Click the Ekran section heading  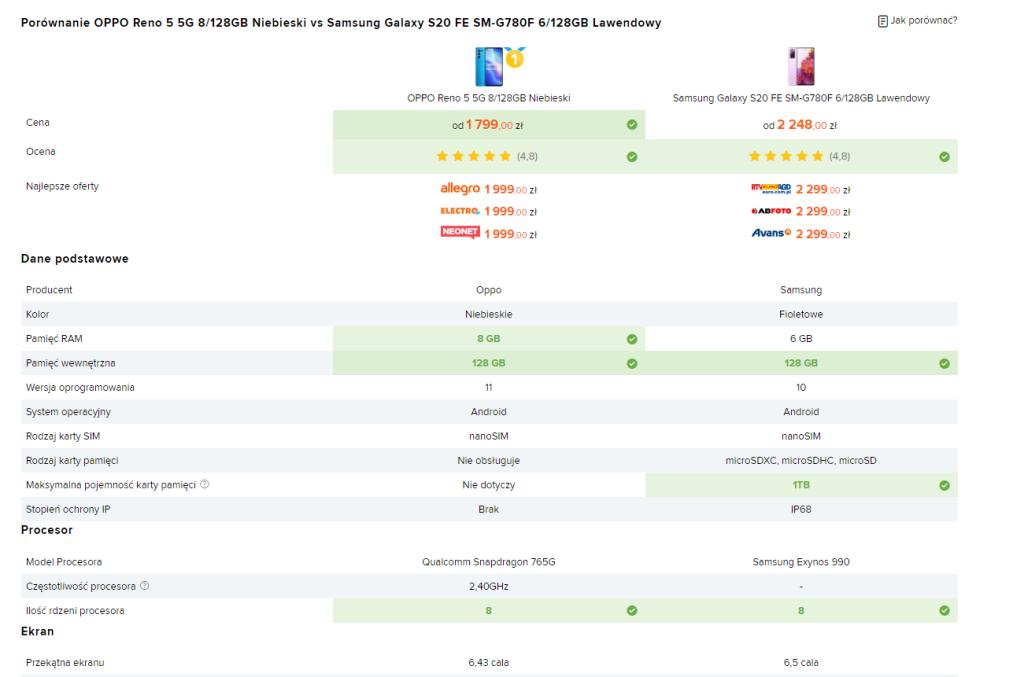(x=37, y=631)
